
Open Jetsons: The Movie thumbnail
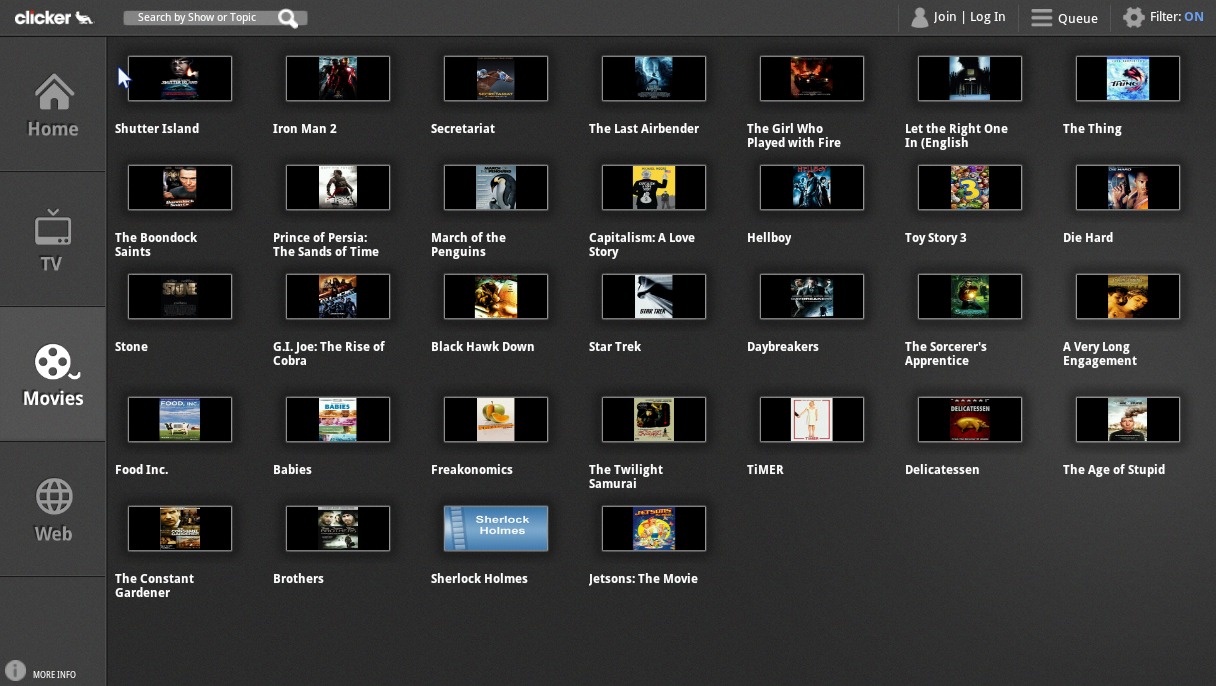coord(654,528)
